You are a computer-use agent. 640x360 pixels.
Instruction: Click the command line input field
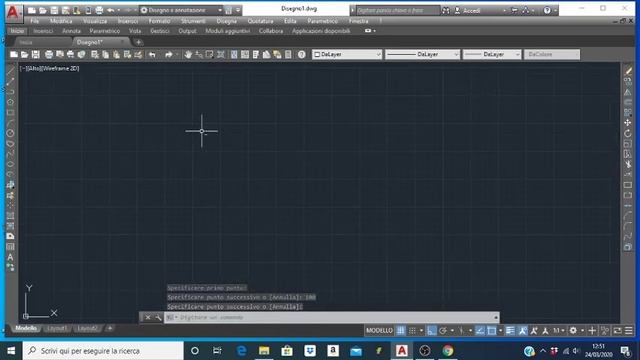pos(331,317)
